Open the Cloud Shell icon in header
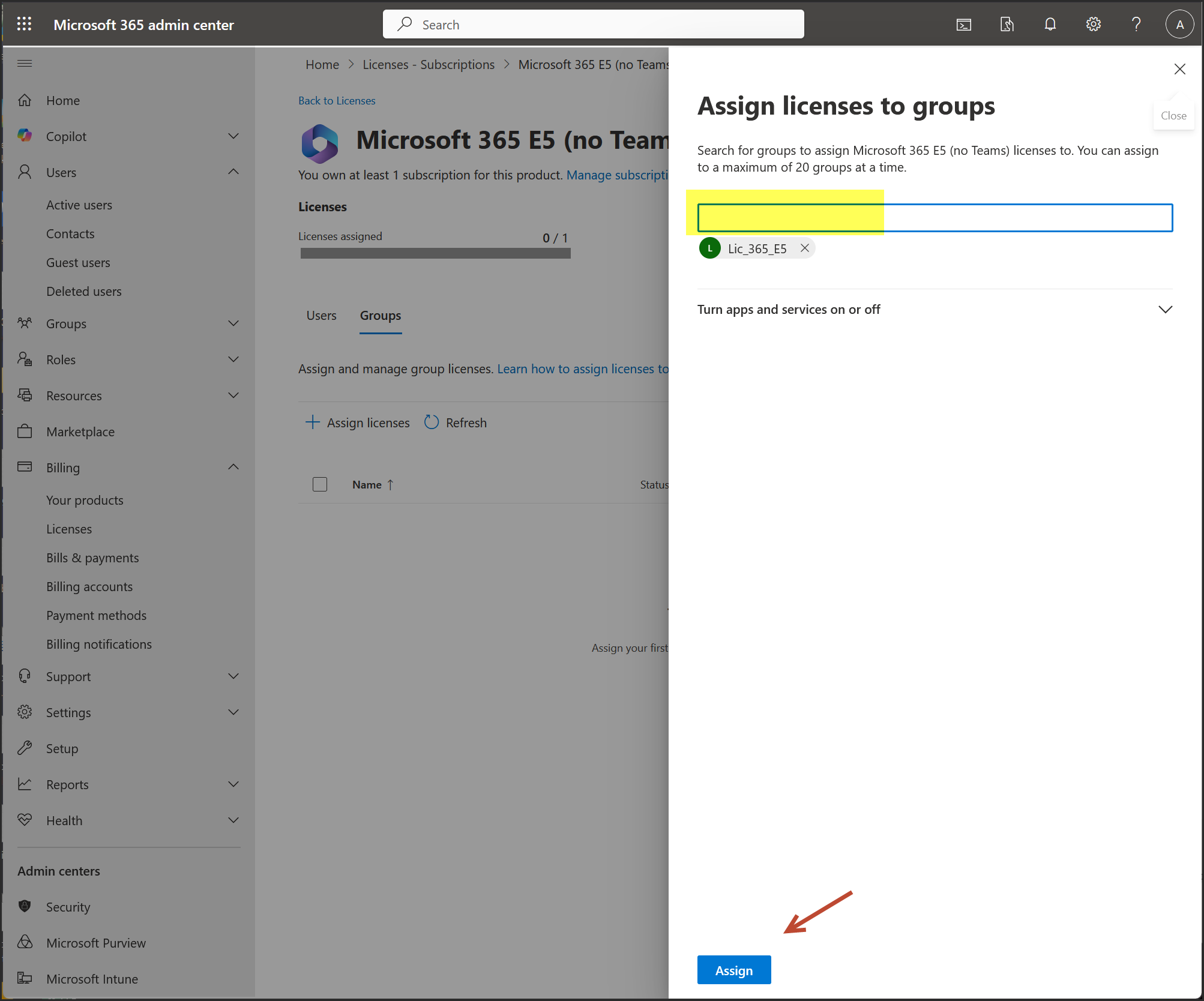Screen dimensions: 1204x1001 (x=963, y=25)
